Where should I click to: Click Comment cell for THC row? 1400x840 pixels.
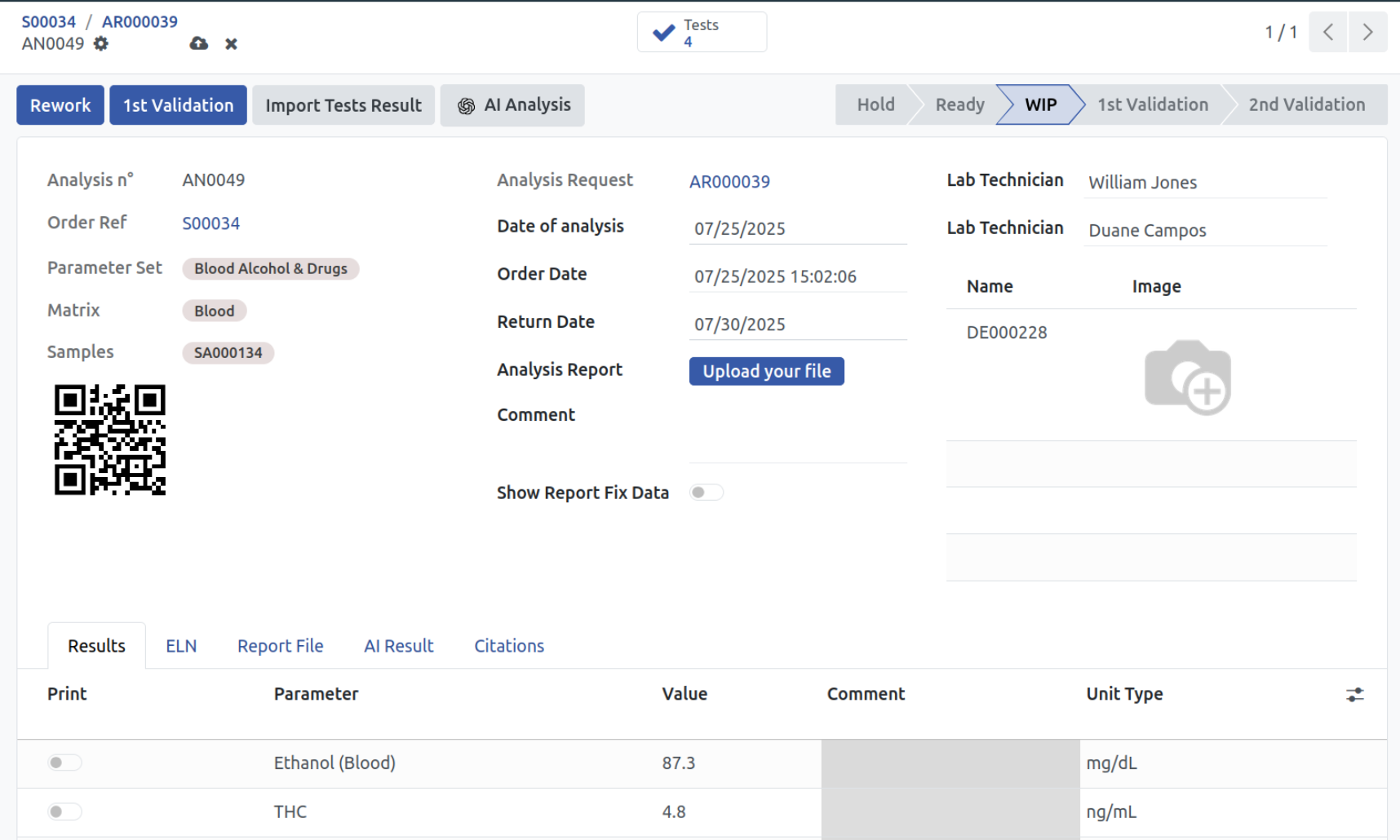point(950,812)
